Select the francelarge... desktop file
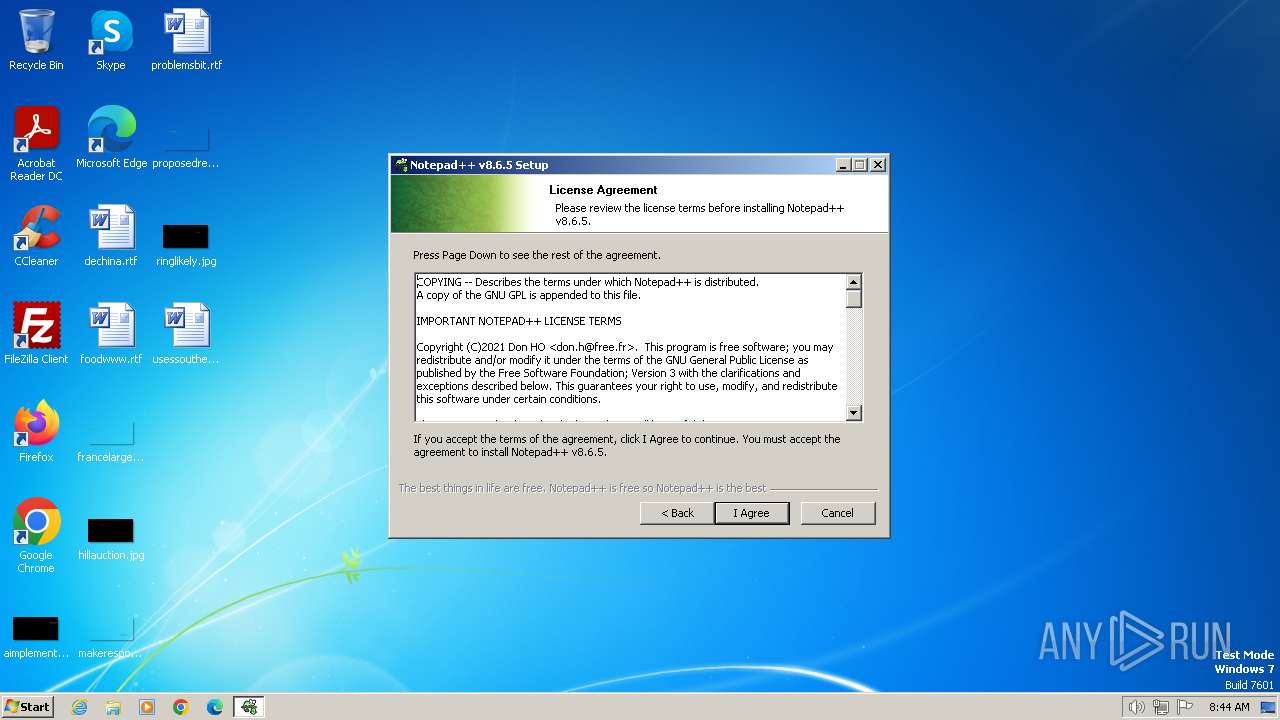The image size is (1280, 720). 110,440
